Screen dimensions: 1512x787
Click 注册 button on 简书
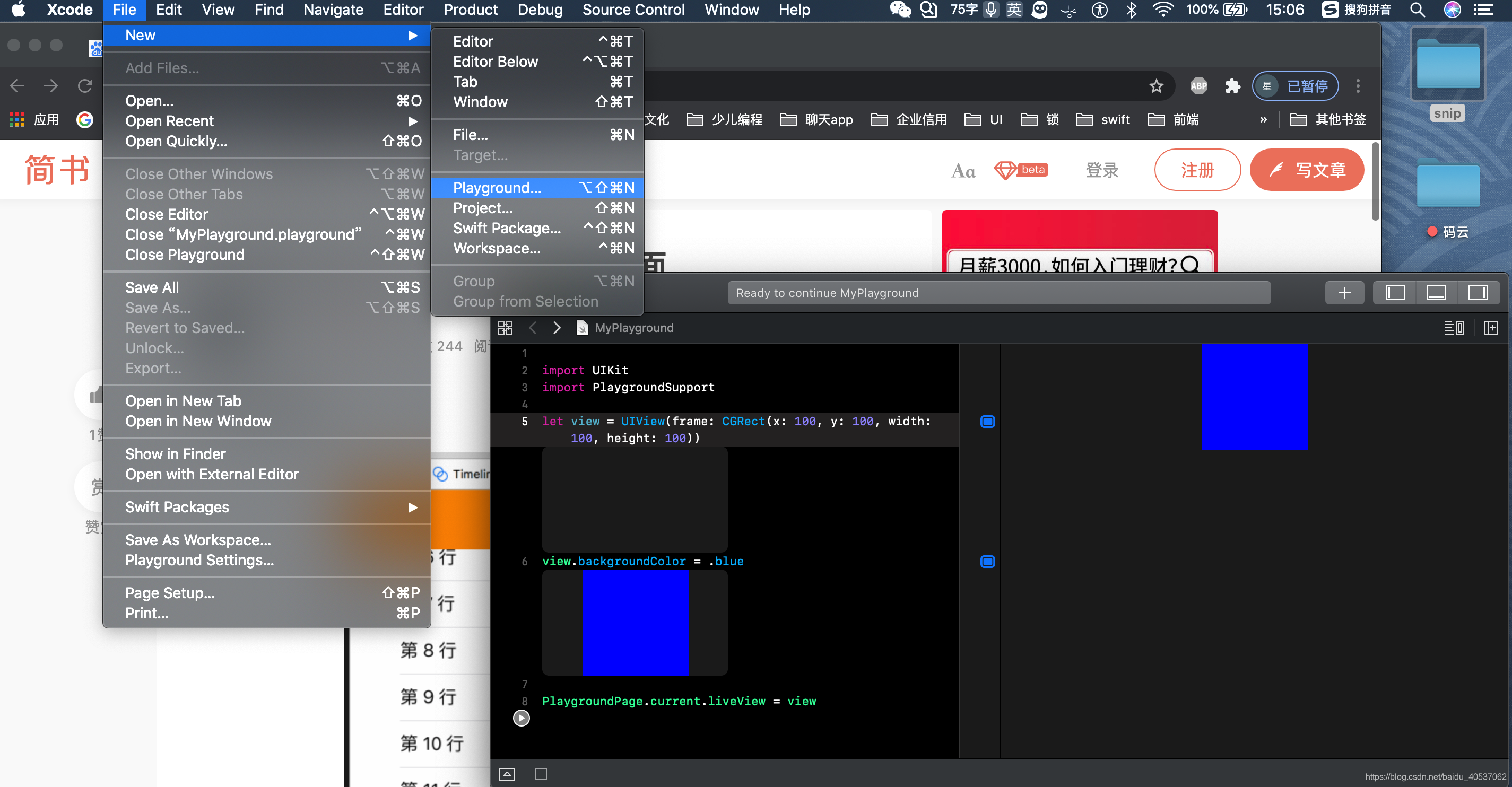(1197, 170)
